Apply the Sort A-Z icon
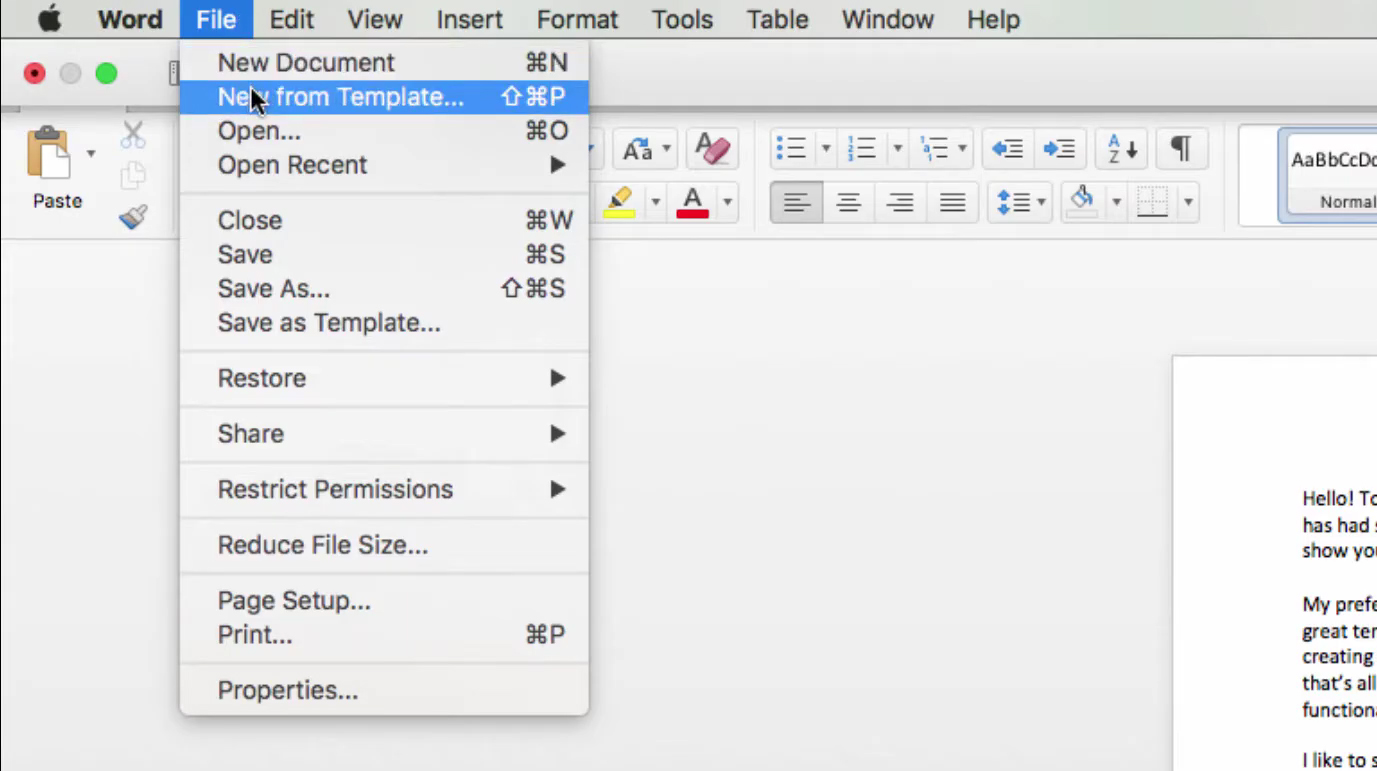The image size is (1377, 771). tap(1121, 147)
